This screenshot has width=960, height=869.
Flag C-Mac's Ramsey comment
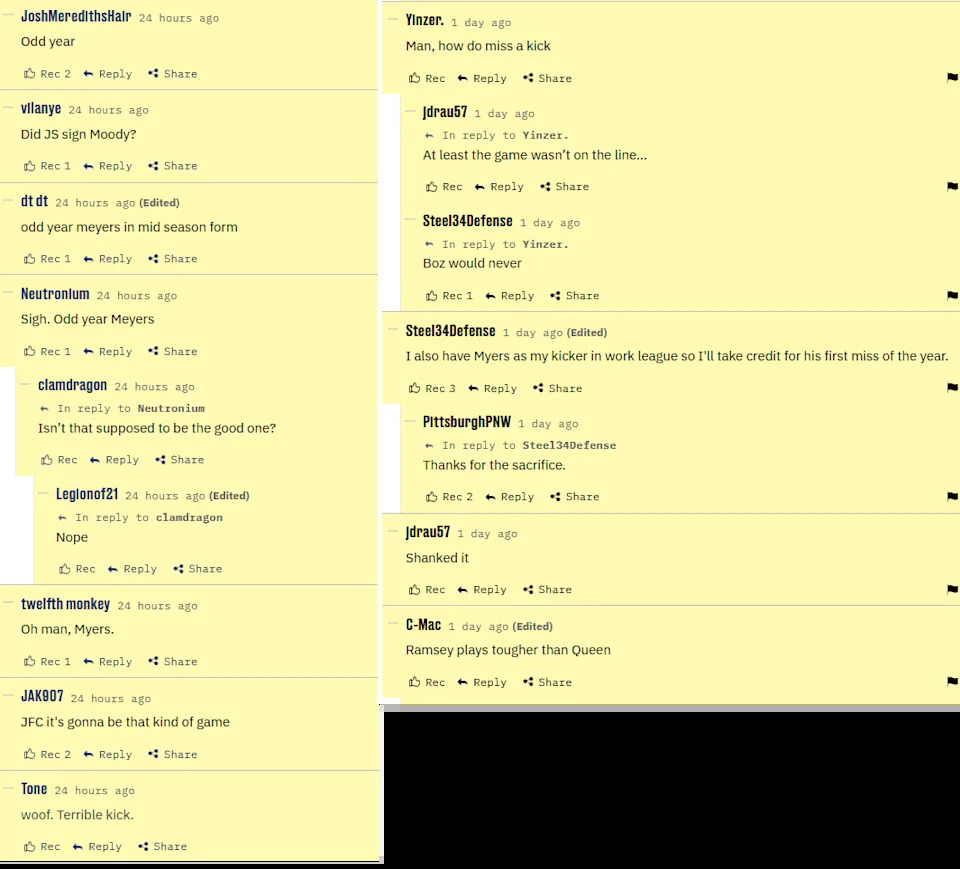[x=952, y=681]
